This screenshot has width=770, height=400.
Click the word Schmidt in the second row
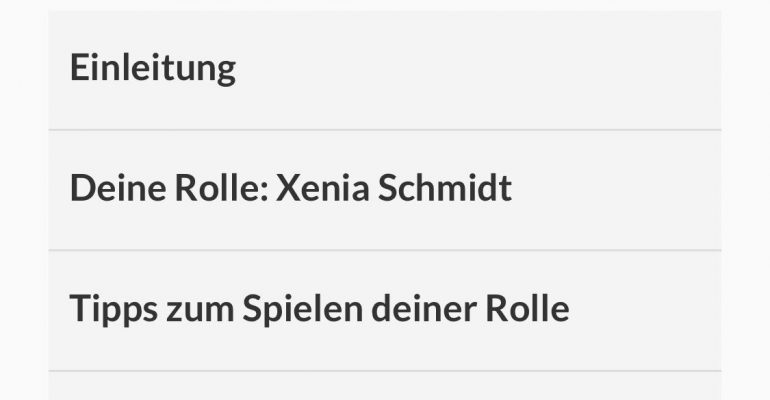coord(445,188)
